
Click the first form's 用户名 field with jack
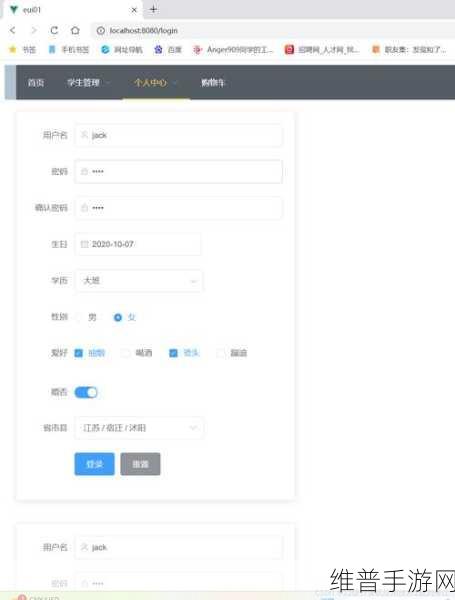179,135
